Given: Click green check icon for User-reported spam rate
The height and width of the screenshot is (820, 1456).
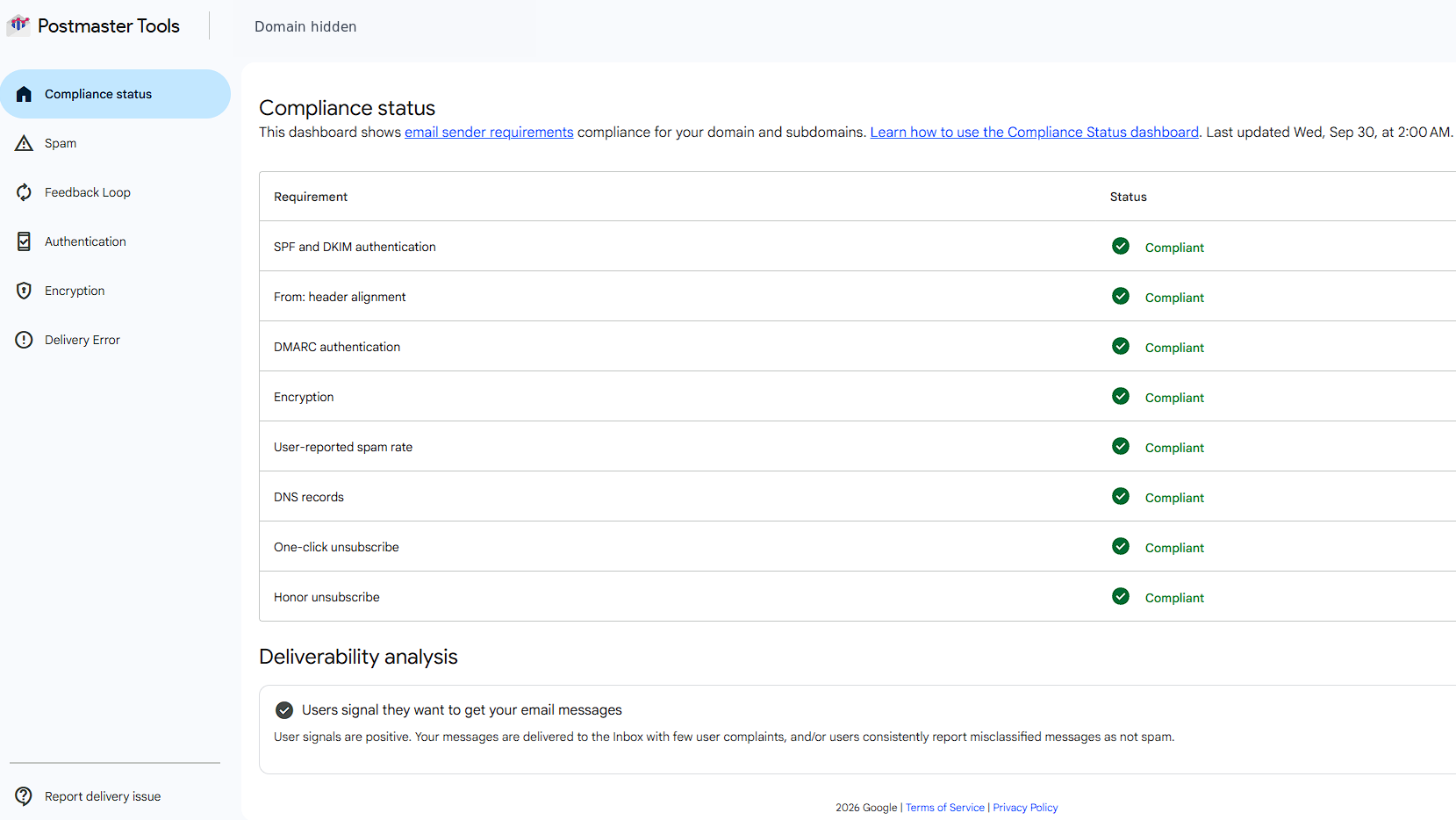Looking at the screenshot, I should 1121,446.
